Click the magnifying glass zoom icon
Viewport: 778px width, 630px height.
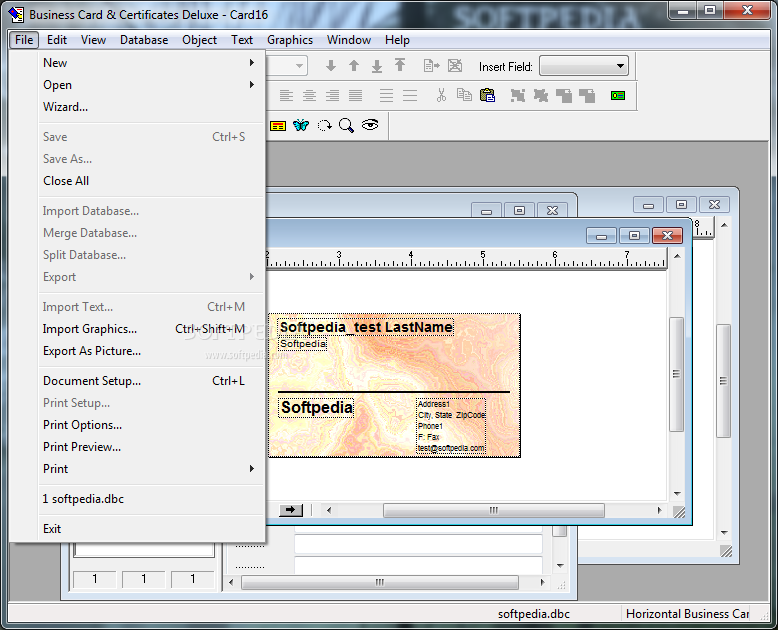pos(346,126)
